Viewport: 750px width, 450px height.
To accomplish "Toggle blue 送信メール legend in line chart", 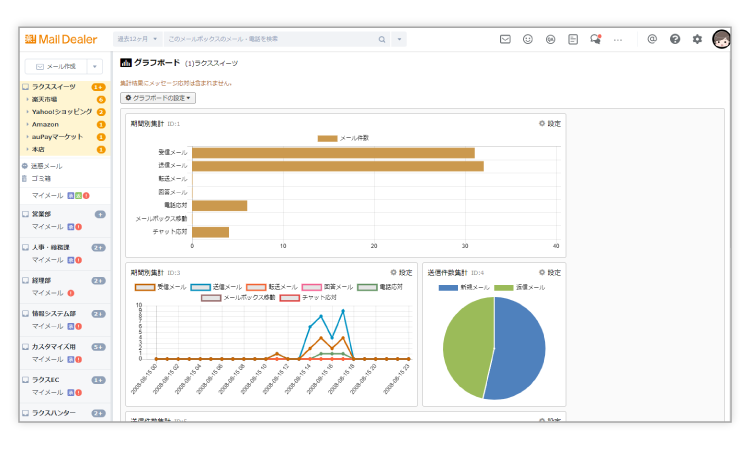I will click(x=216, y=287).
